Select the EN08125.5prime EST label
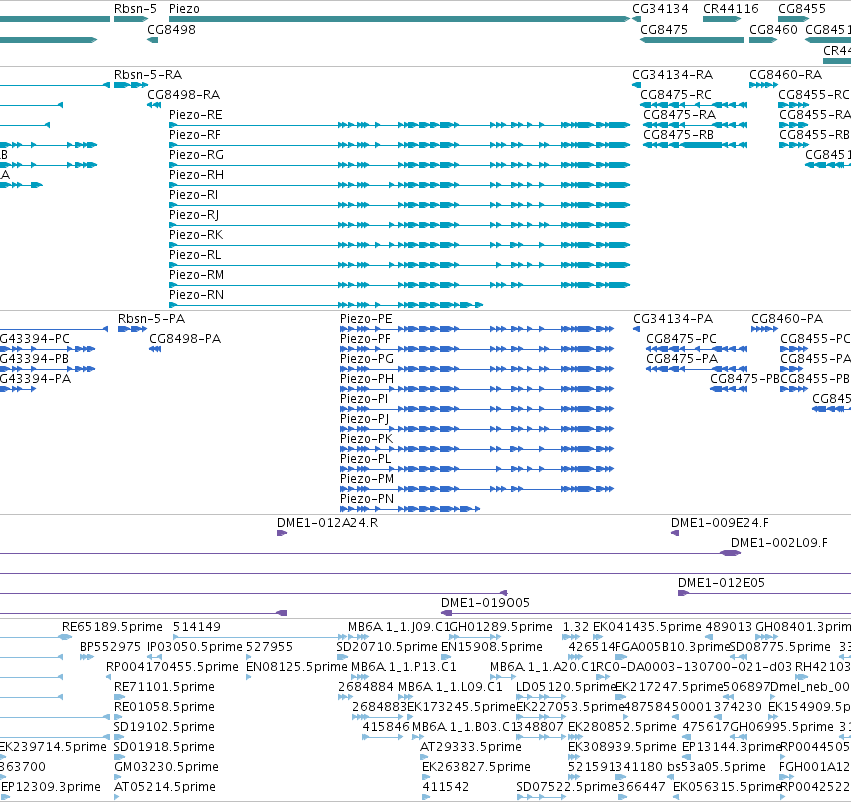Viewport: 851px width, 802px height. click(x=296, y=667)
